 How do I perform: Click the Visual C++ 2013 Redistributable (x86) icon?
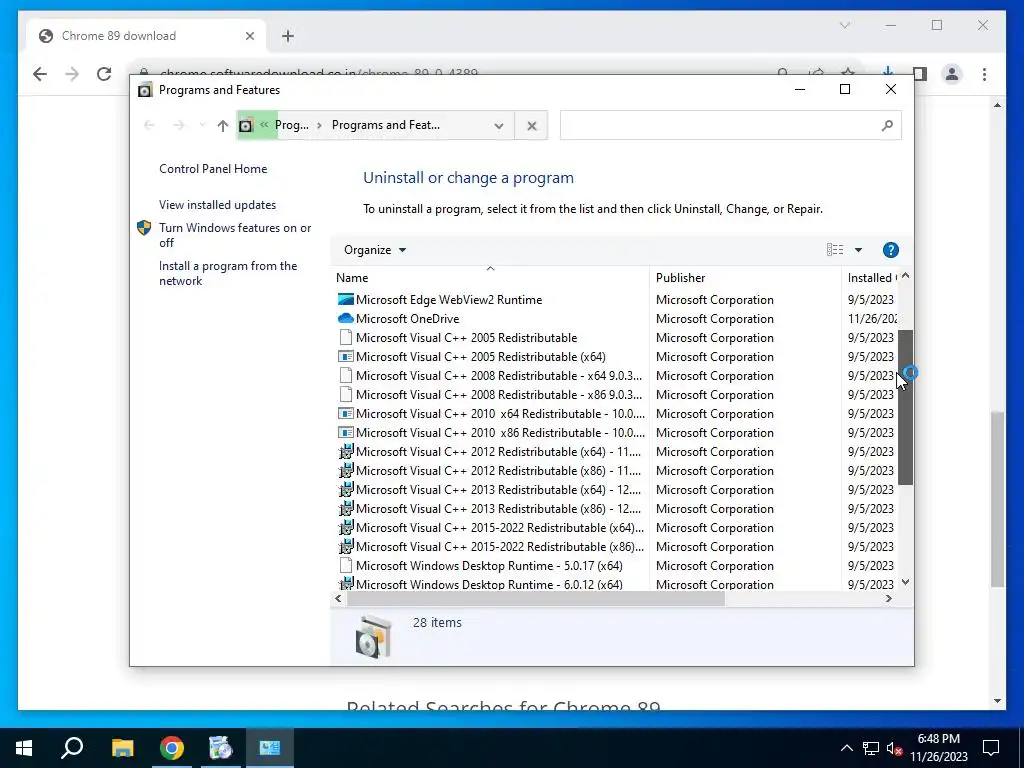[345, 508]
